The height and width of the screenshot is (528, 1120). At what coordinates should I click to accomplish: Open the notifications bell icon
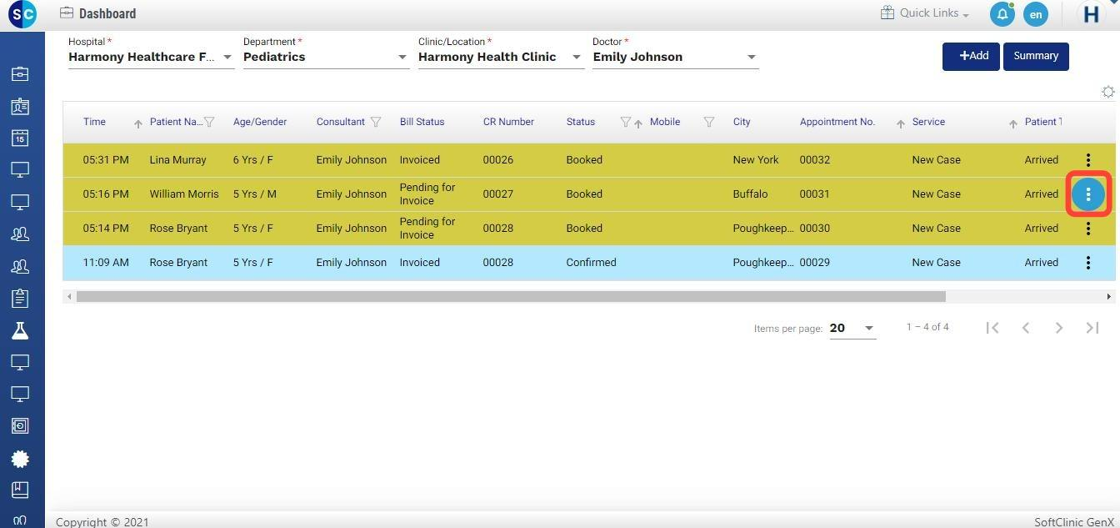pyautogui.click(x=1001, y=14)
